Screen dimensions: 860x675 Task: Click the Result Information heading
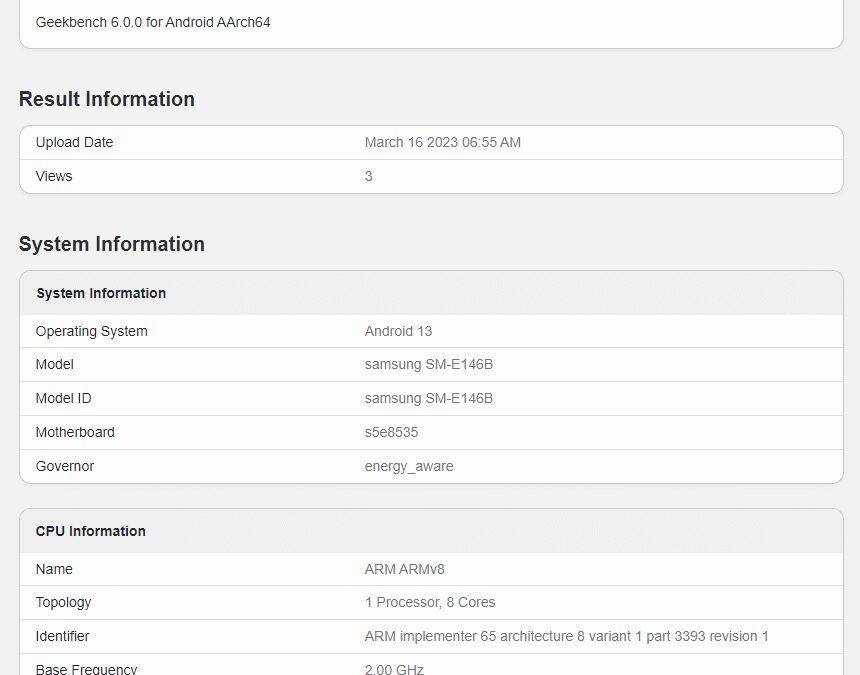pos(107,99)
